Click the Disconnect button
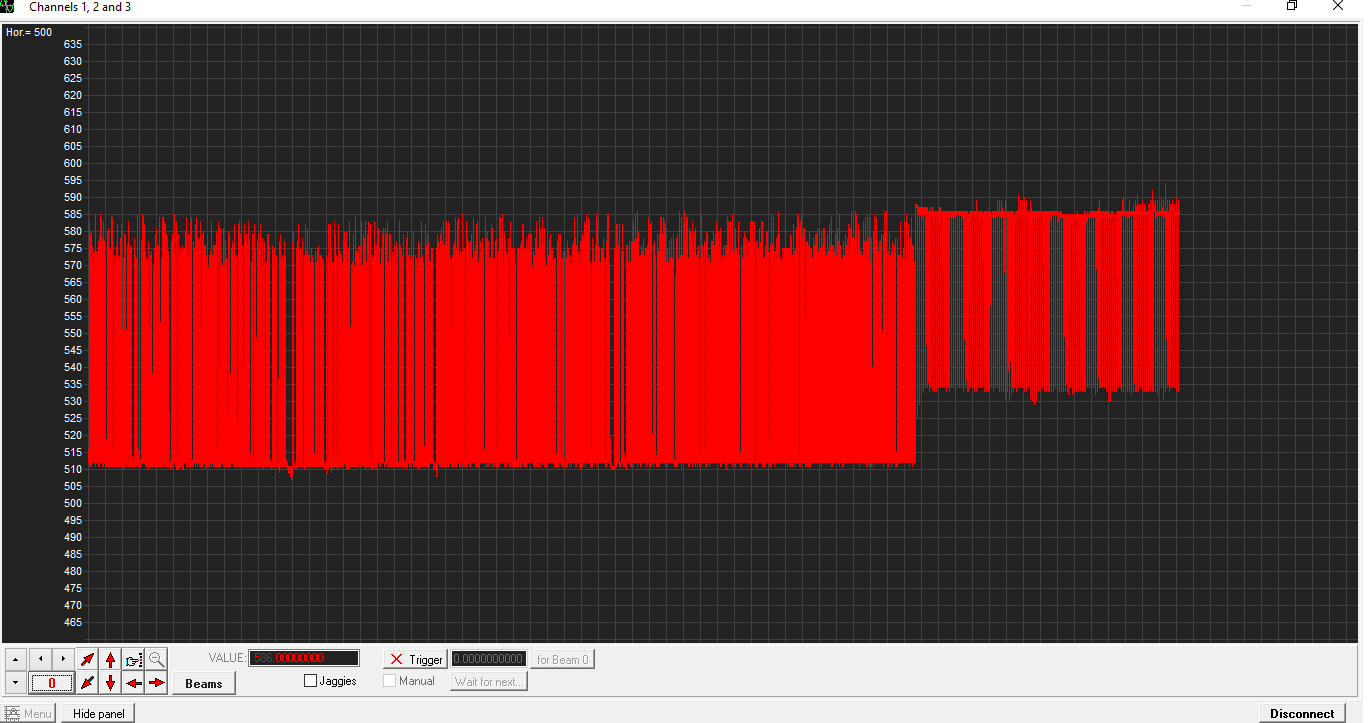Viewport: 1368px width, 723px height. click(x=1302, y=714)
